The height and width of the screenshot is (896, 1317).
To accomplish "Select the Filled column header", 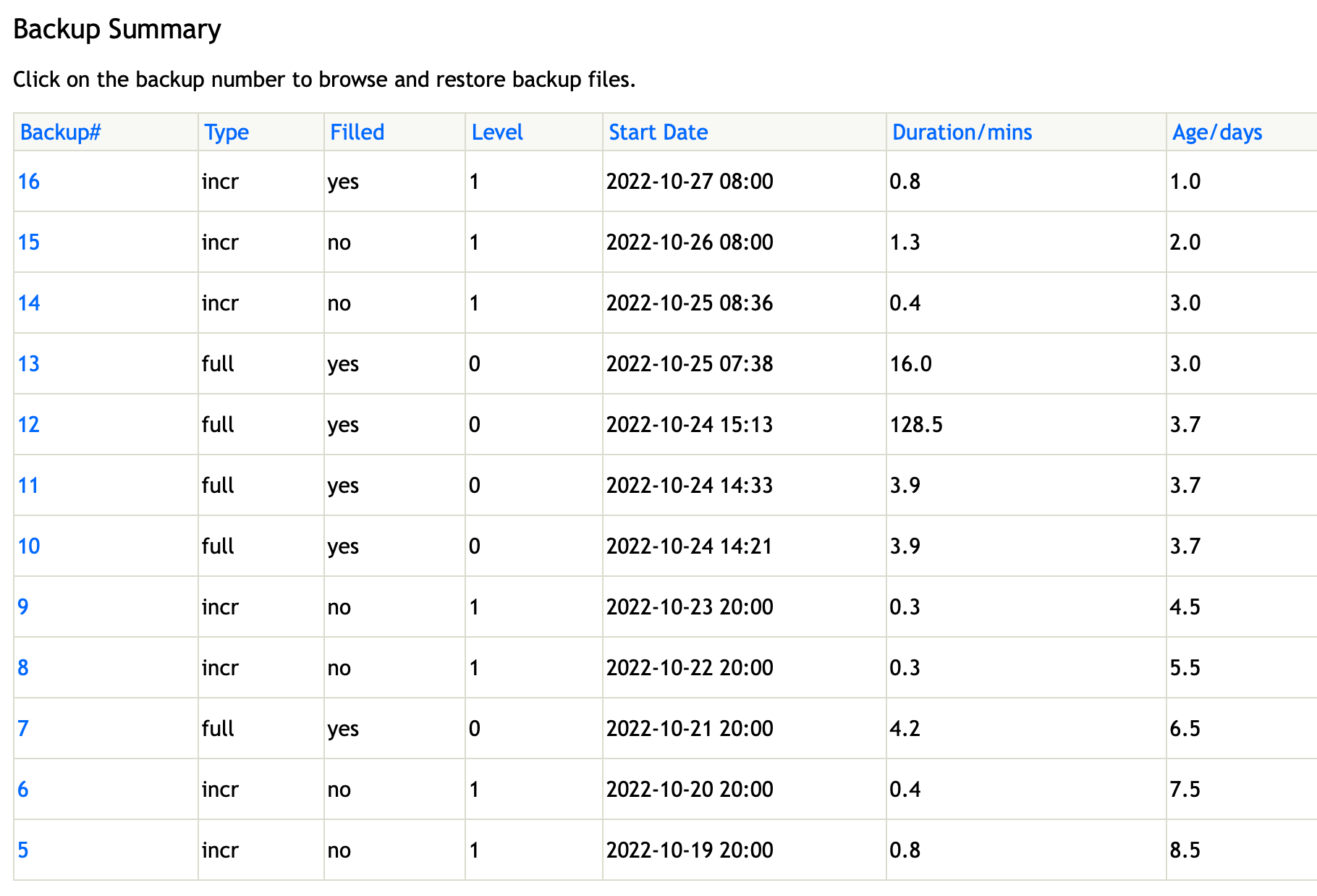I will click(x=357, y=132).
